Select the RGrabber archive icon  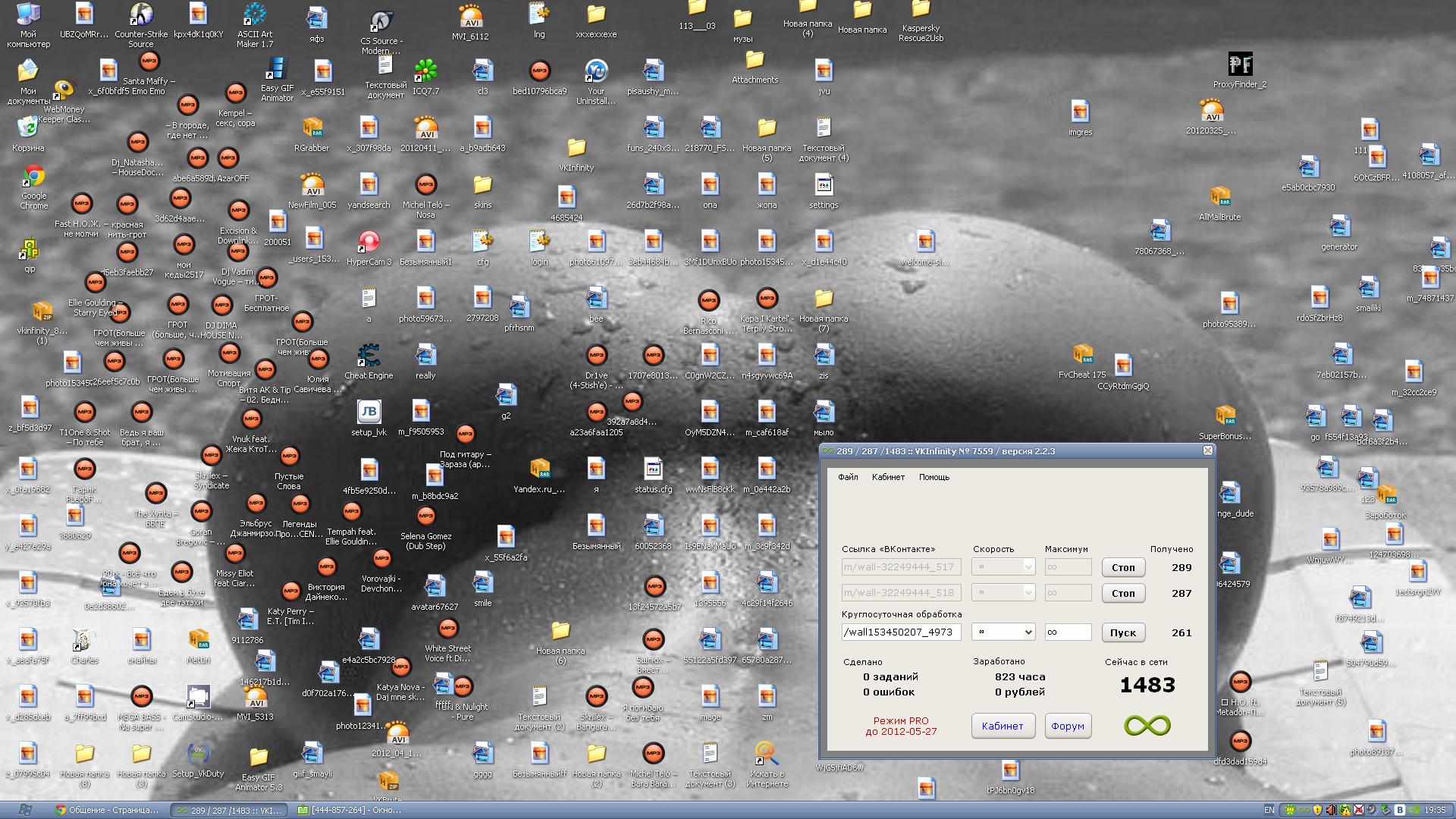[312, 134]
